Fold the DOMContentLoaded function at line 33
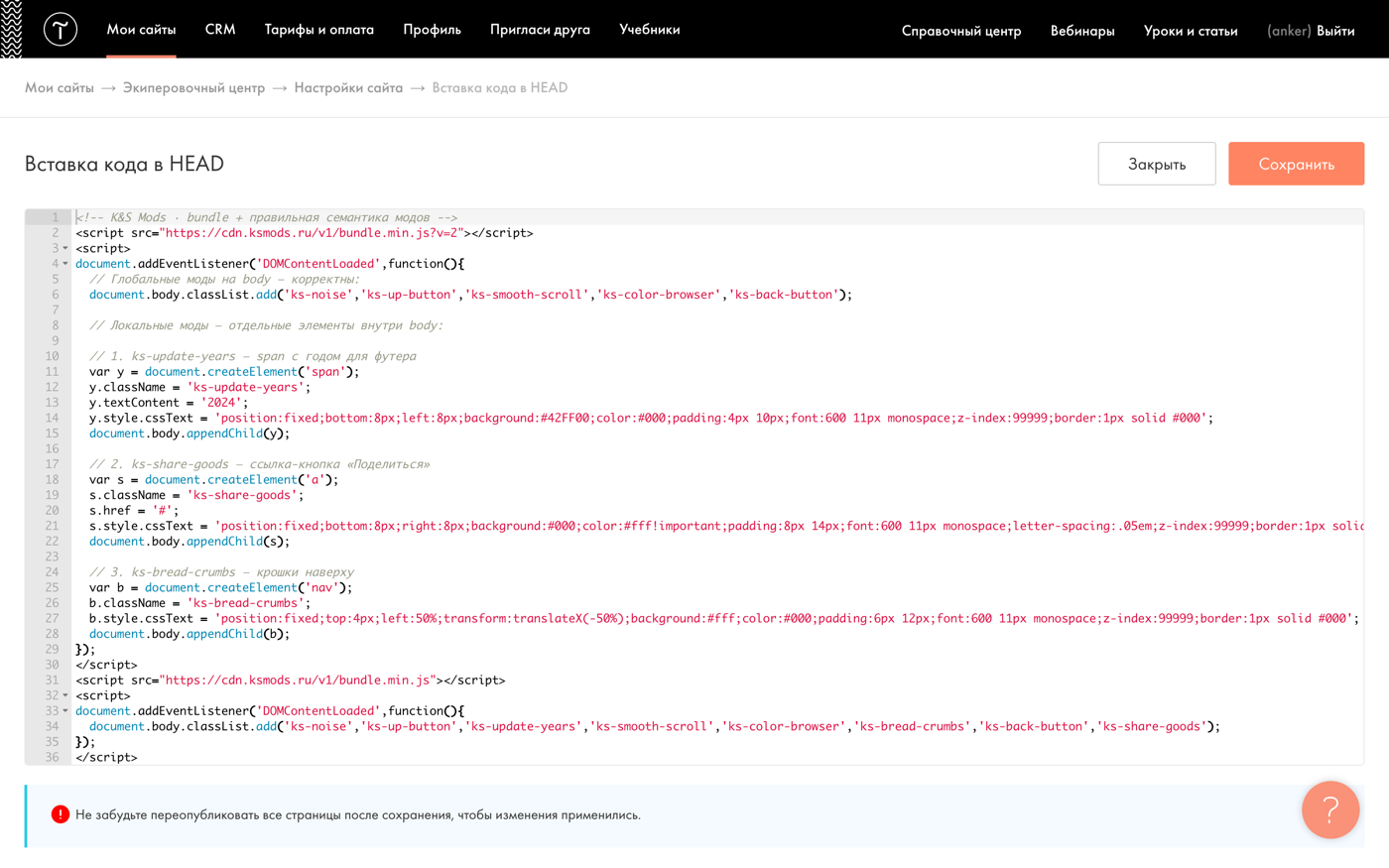The height and width of the screenshot is (868, 1389). (x=65, y=711)
